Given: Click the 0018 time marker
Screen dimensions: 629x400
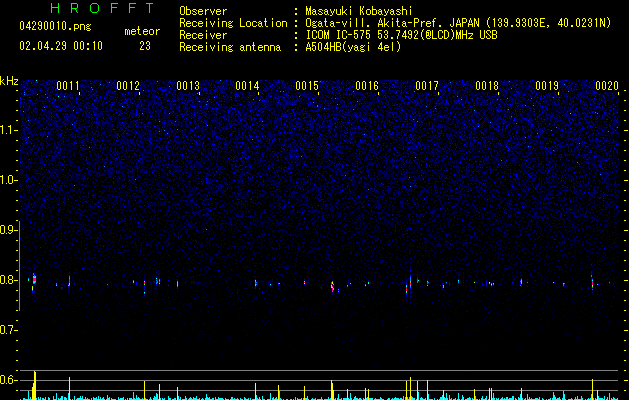Looking at the screenshot, I should click(487, 86).
